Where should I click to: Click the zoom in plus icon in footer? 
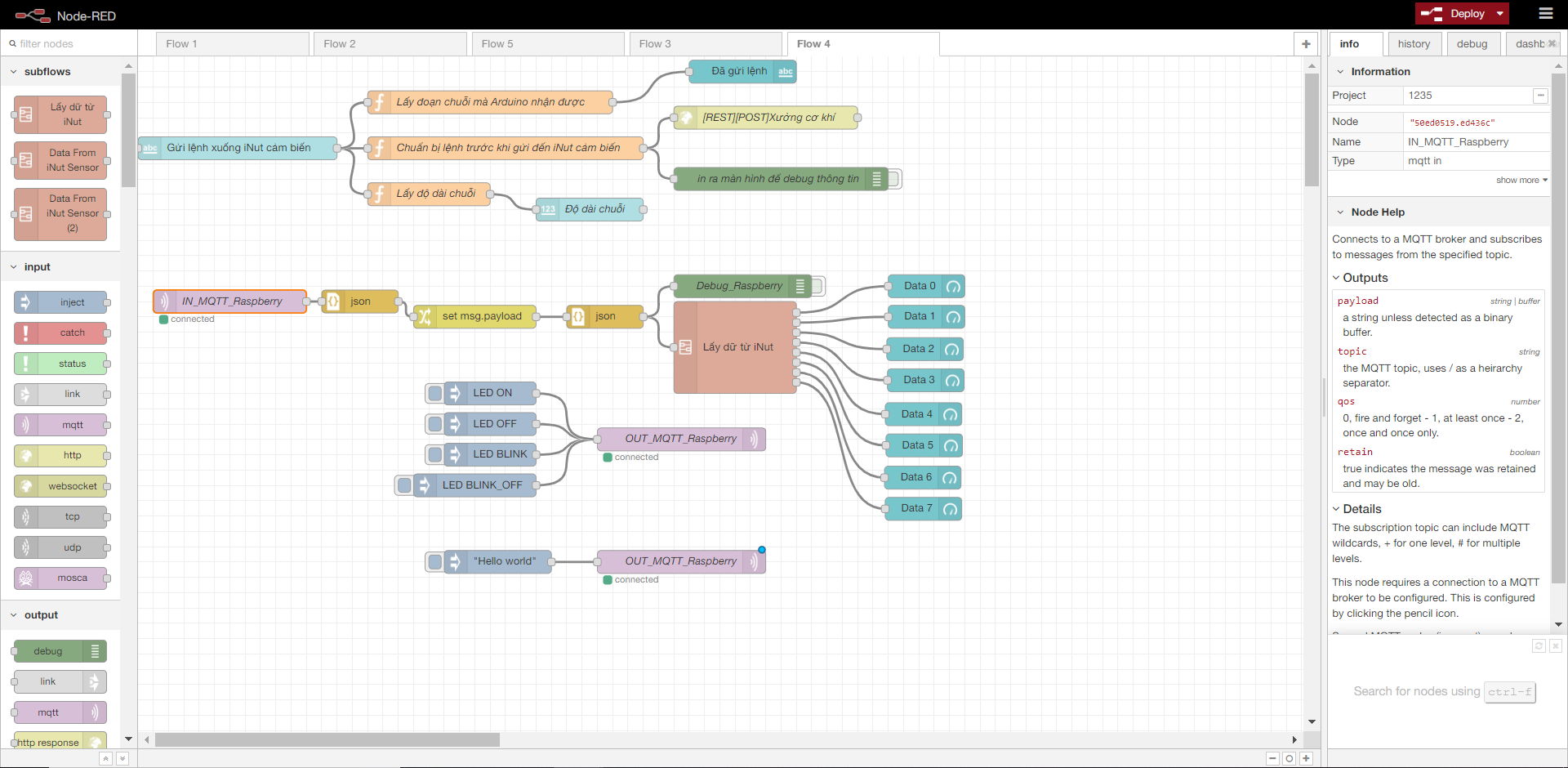pos(1306,758)
